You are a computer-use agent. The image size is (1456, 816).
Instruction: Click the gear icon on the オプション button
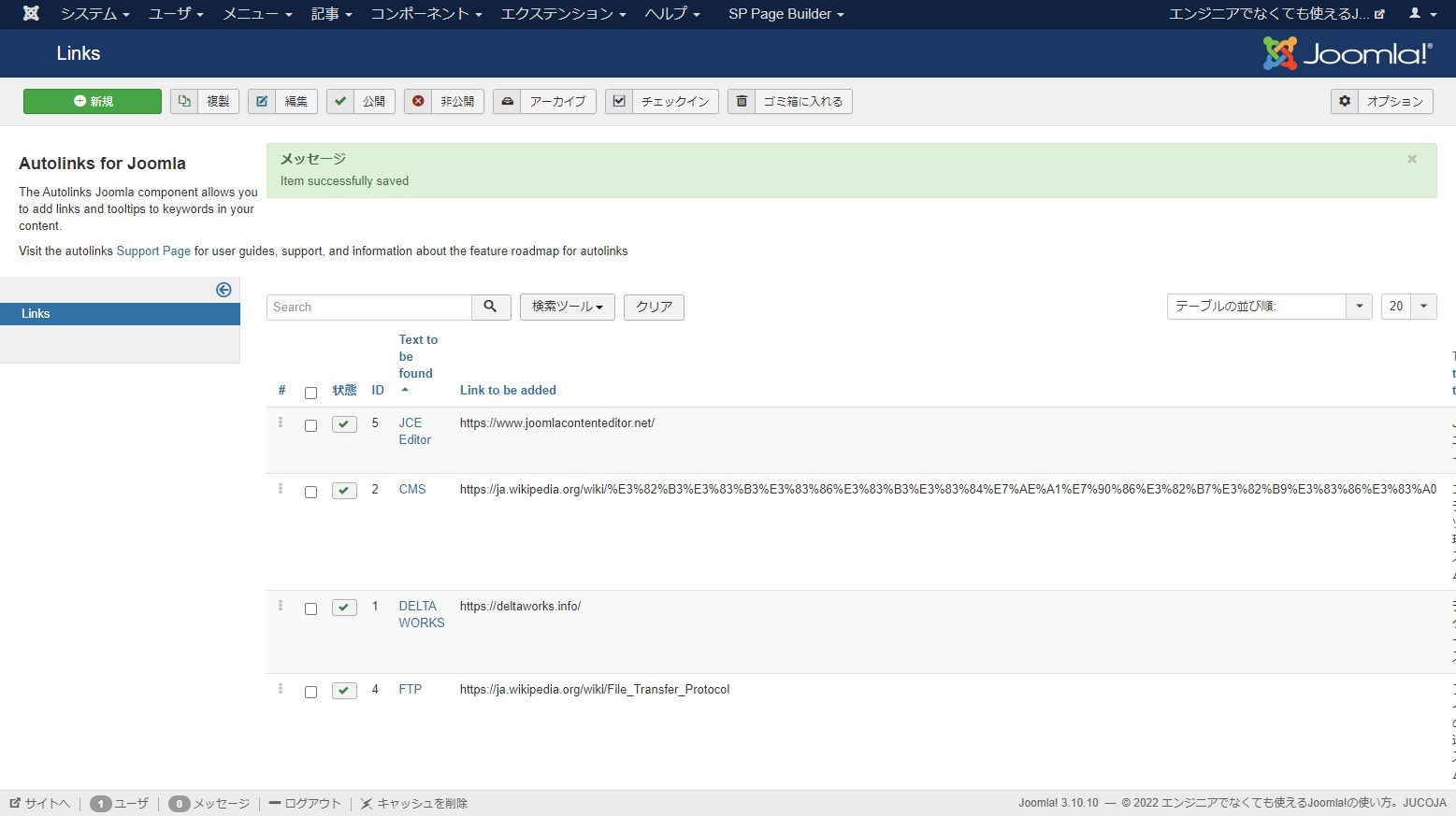1345,101
